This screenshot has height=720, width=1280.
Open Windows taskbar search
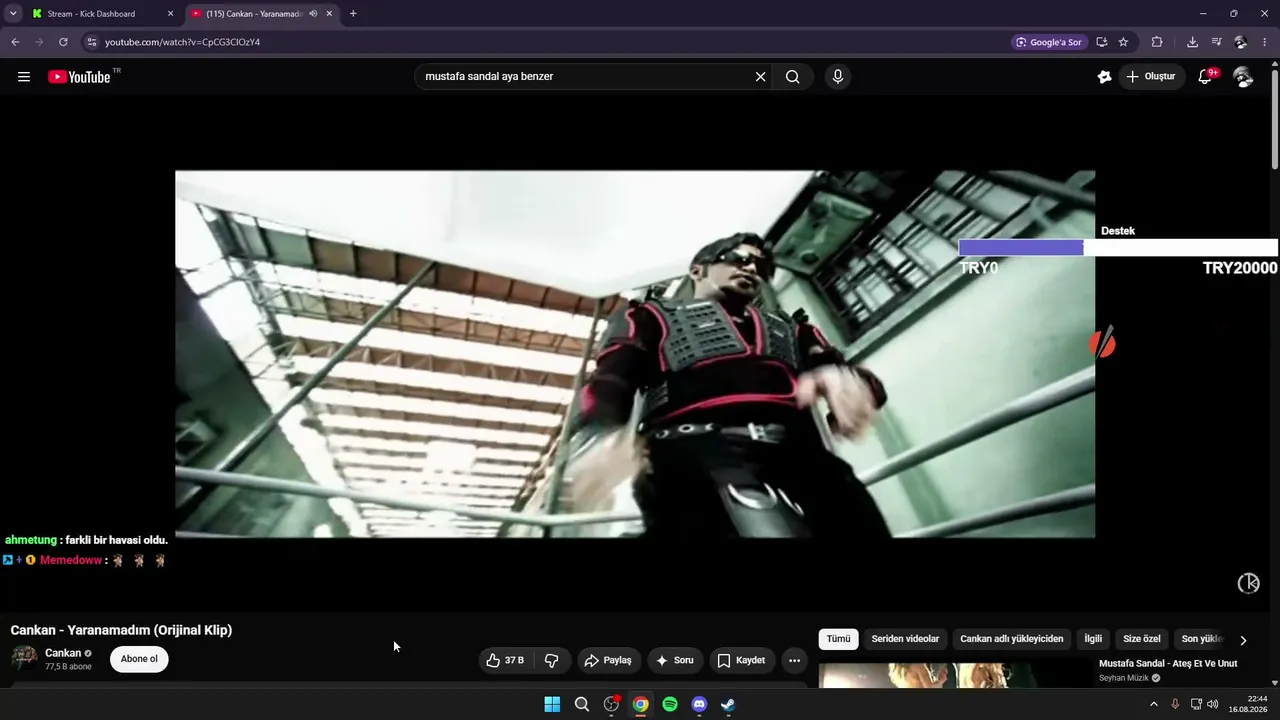(582, 704)
